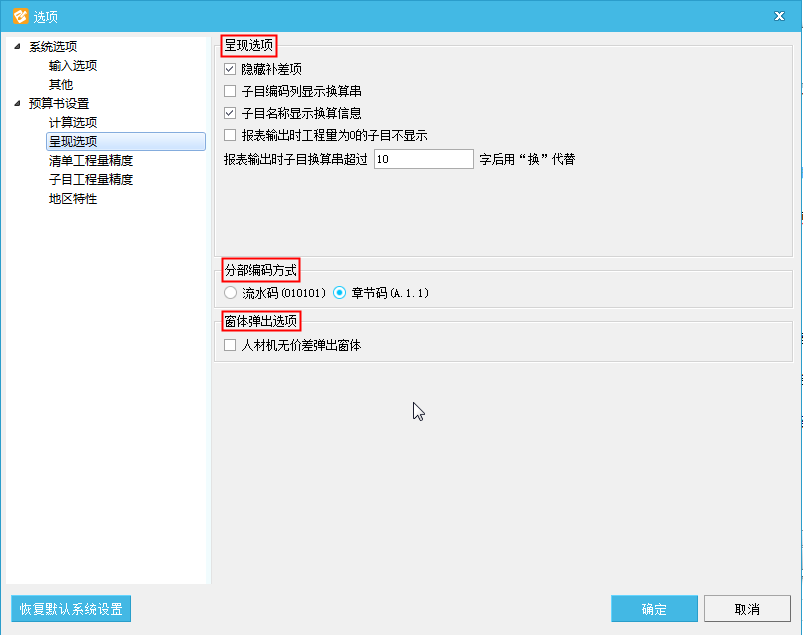
Task: Click the 换算串 character limit input field
Action: 423,159
